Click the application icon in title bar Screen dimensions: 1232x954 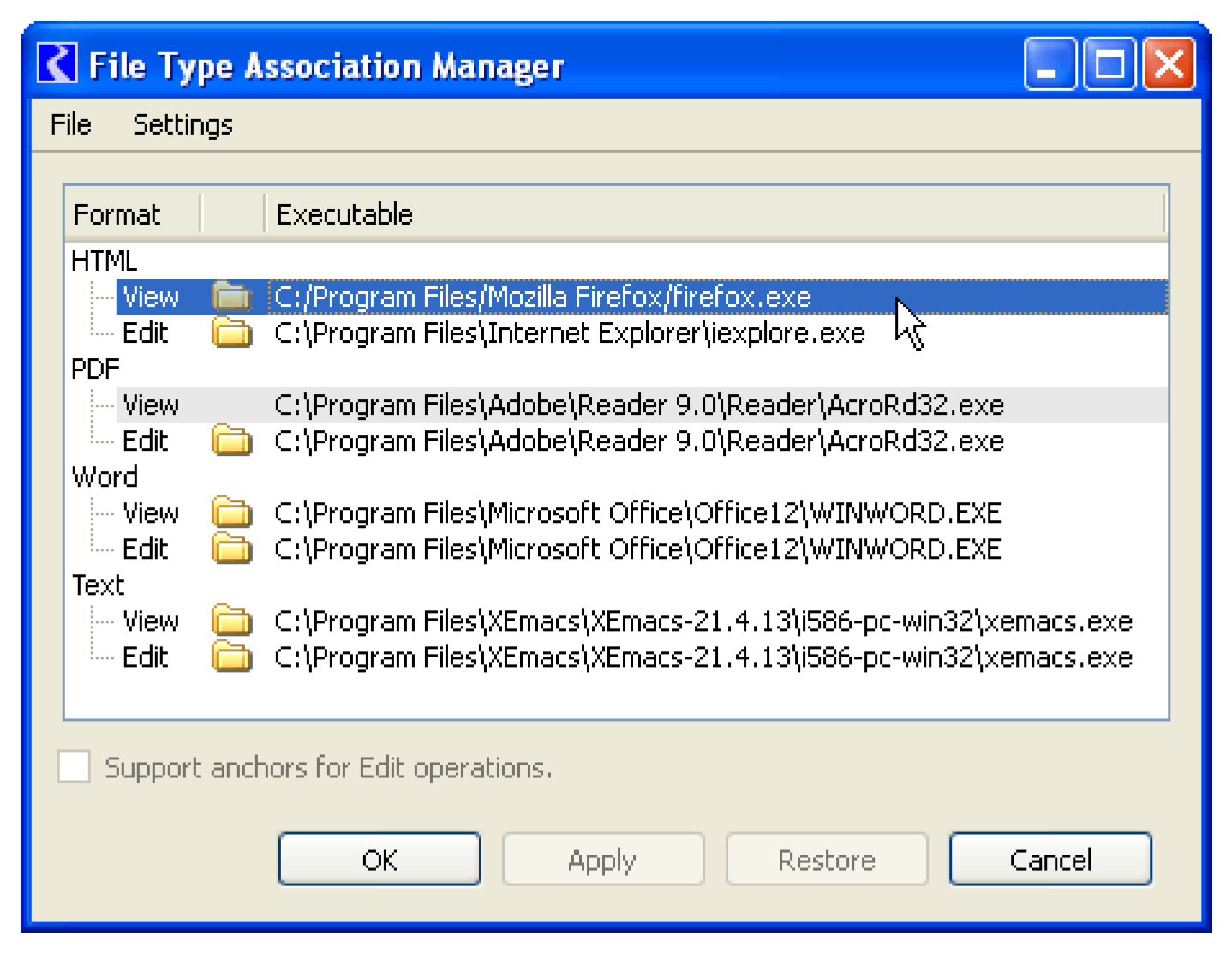[x=57, y=64]
